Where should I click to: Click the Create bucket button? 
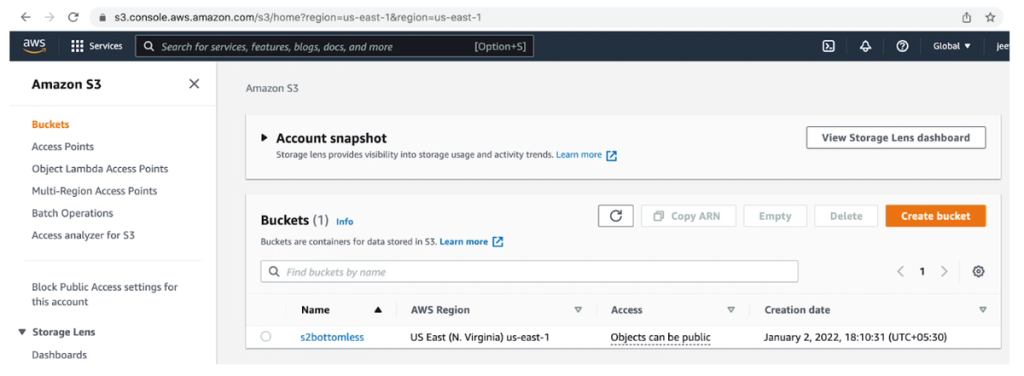tap(935, 216)
